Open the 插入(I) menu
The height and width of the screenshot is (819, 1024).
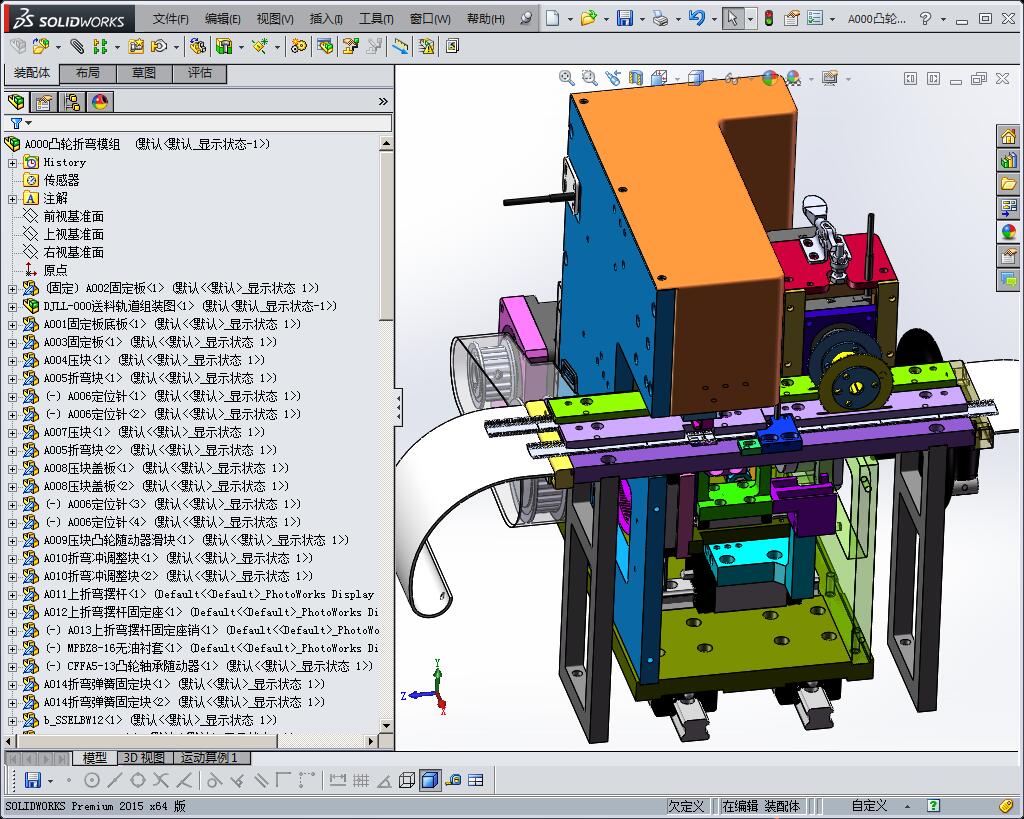coord(326,19)
